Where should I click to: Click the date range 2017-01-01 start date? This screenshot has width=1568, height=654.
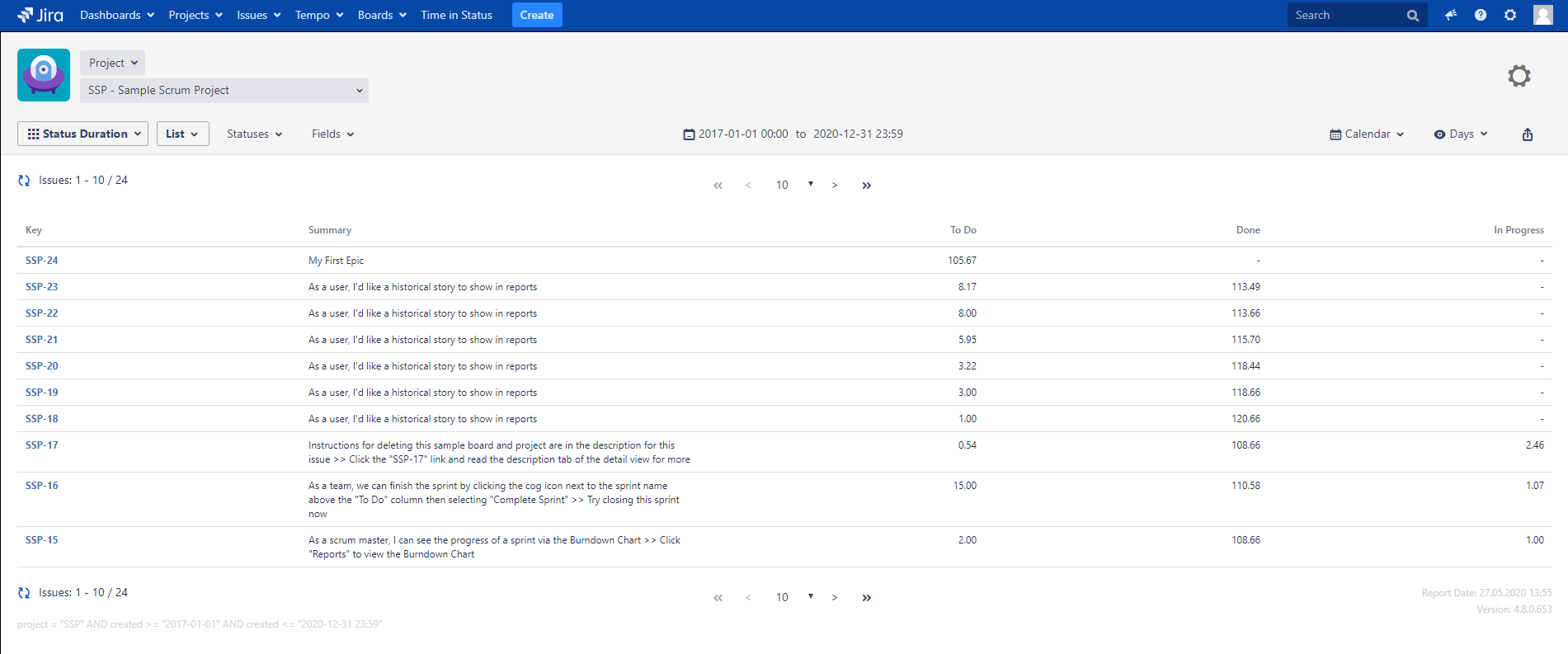(742, 134)
